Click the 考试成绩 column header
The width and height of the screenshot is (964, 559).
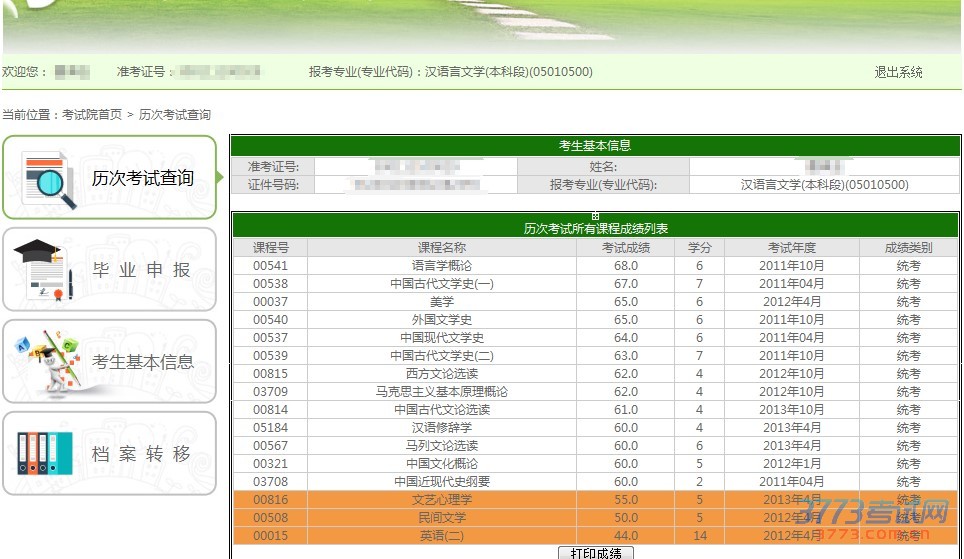(x=625, y=247)
